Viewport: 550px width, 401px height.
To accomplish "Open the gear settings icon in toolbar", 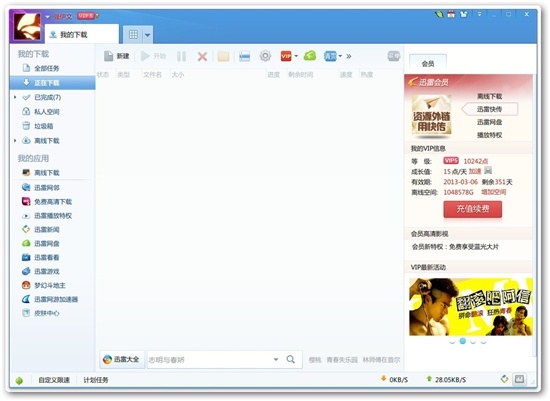I will click(265, 56).
